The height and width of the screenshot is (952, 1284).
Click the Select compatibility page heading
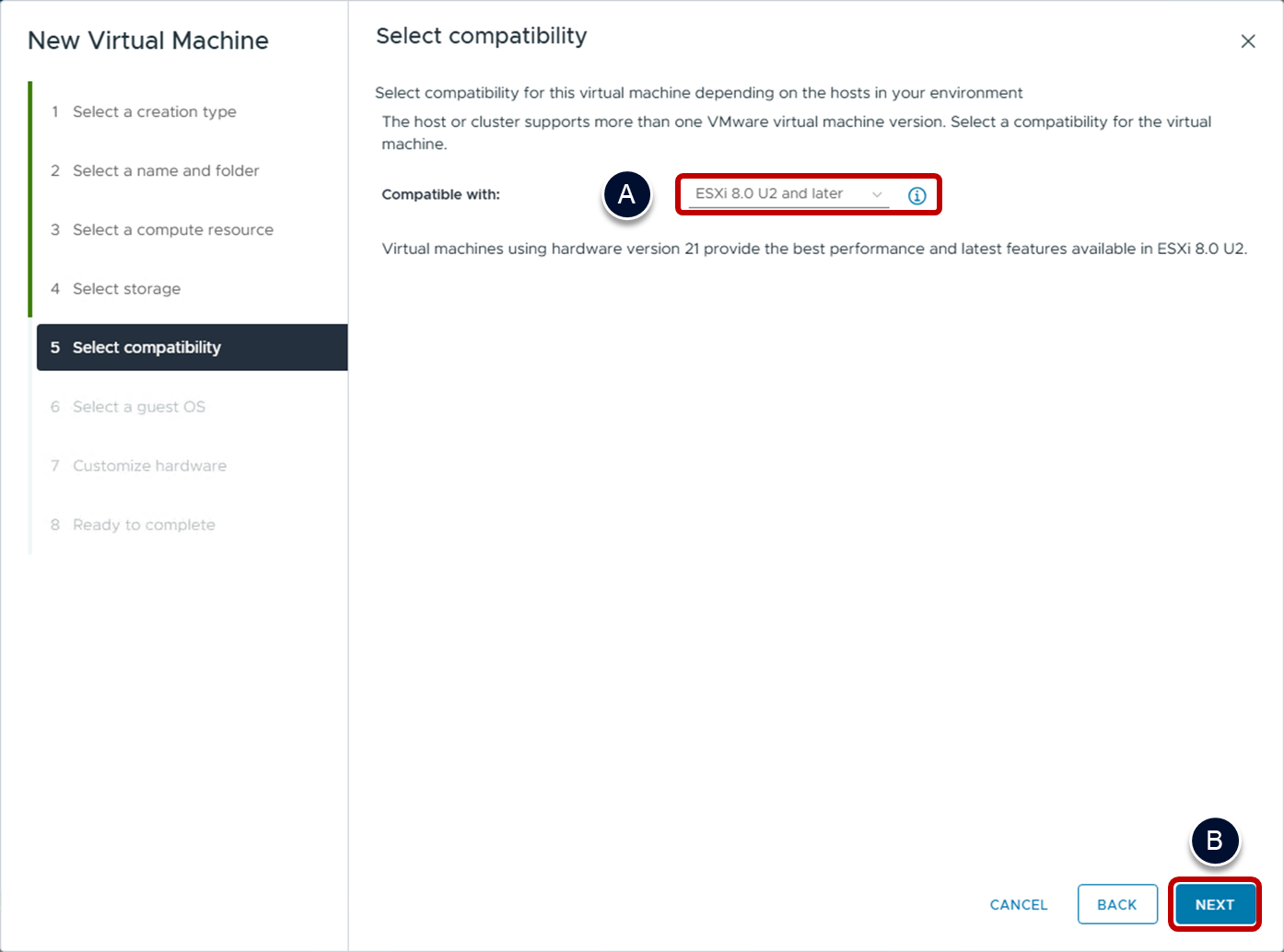tap(481, 36)
